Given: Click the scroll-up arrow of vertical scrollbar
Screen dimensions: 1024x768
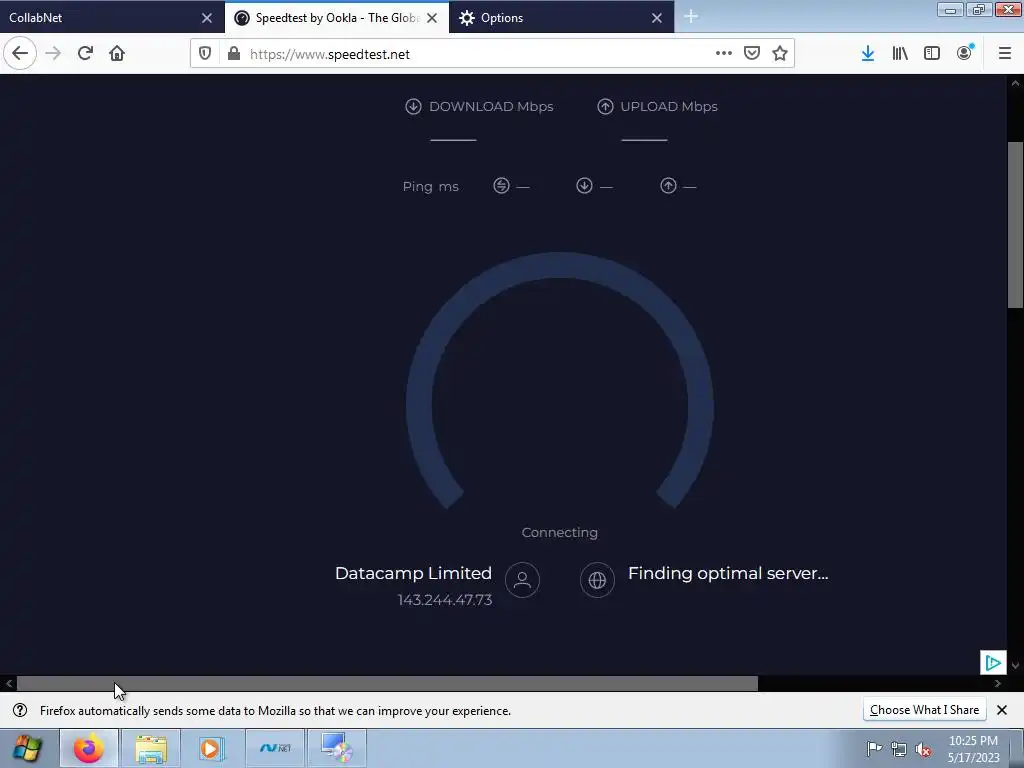Looking at the screenshot, I should click(x=1016, y=84).
